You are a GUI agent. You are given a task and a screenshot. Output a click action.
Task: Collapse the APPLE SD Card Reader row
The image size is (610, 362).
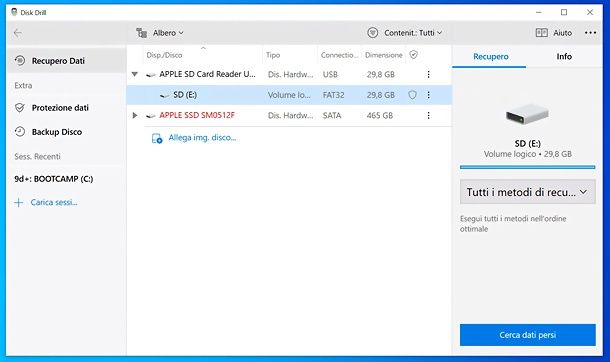click(135, 74)
